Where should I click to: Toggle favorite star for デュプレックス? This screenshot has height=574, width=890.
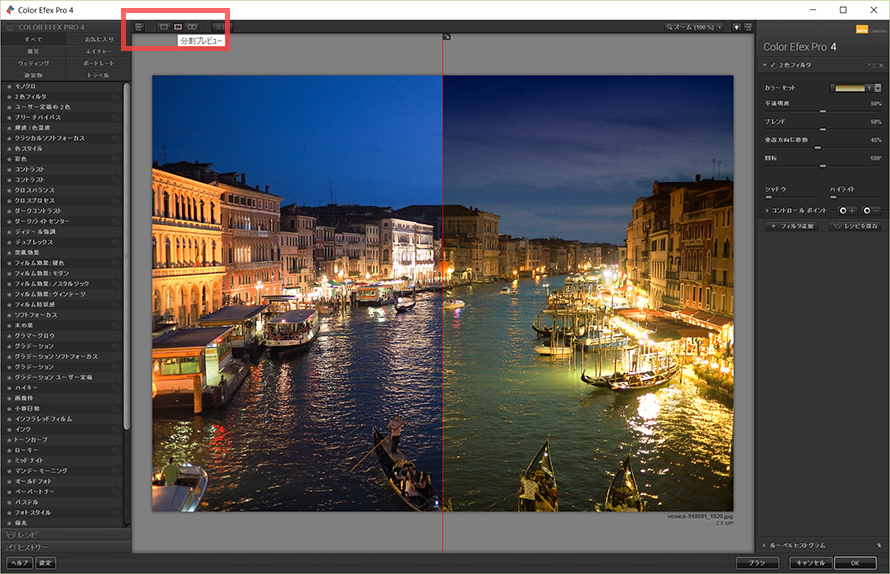(9, 242)
